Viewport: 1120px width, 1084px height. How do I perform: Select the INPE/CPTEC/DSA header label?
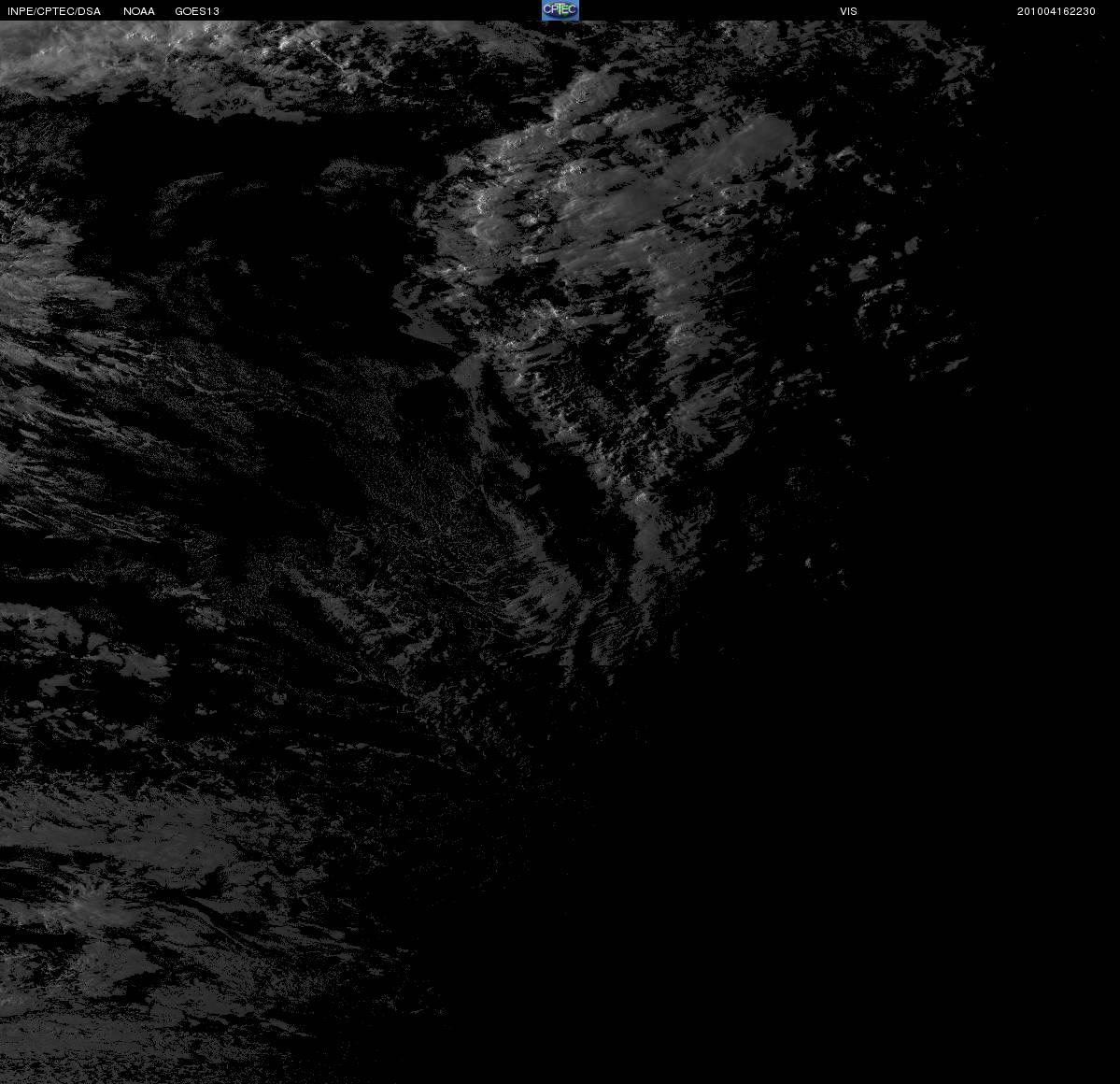tap(54, 11)
